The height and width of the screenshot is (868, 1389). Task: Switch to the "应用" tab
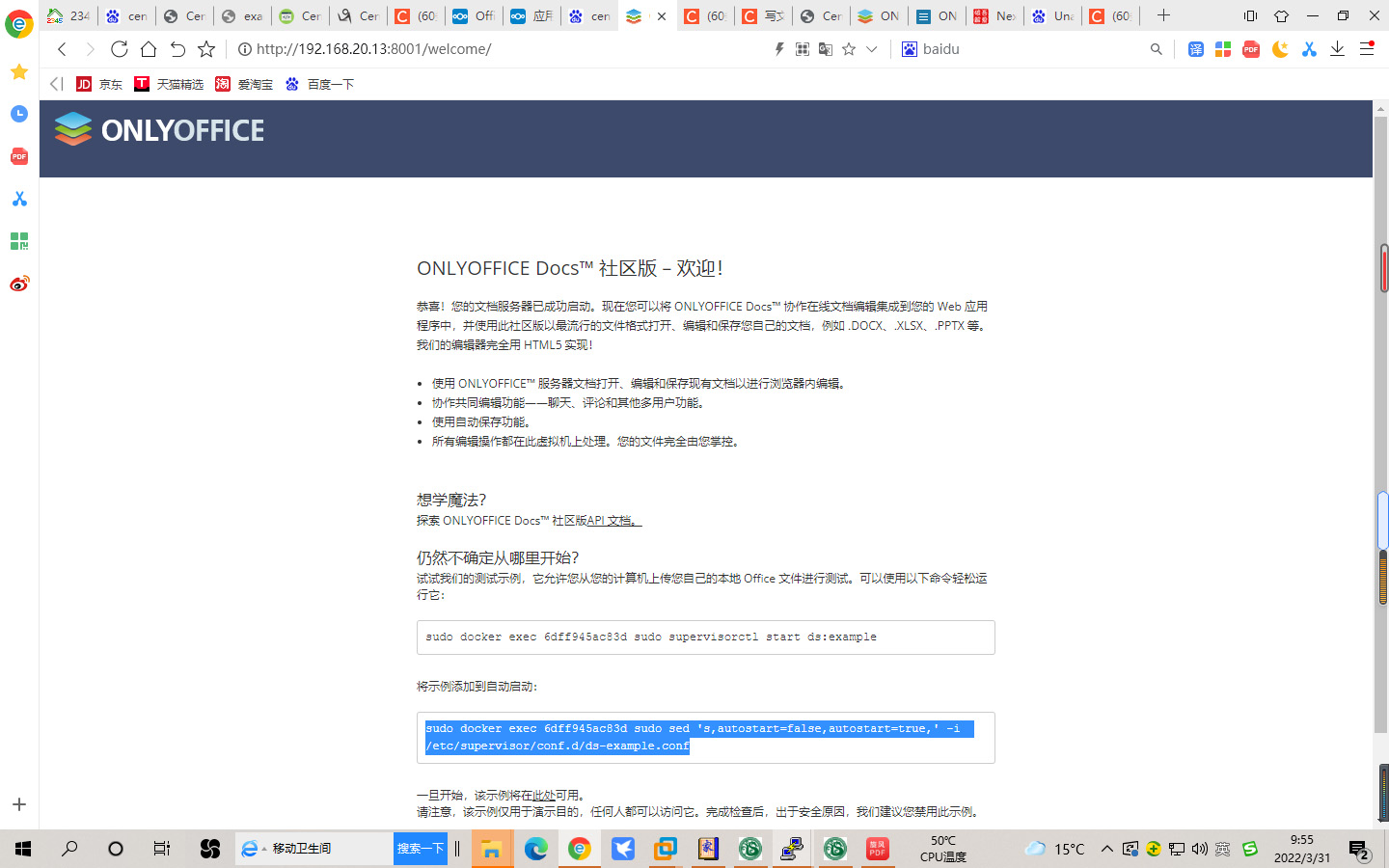click(531, 15)
